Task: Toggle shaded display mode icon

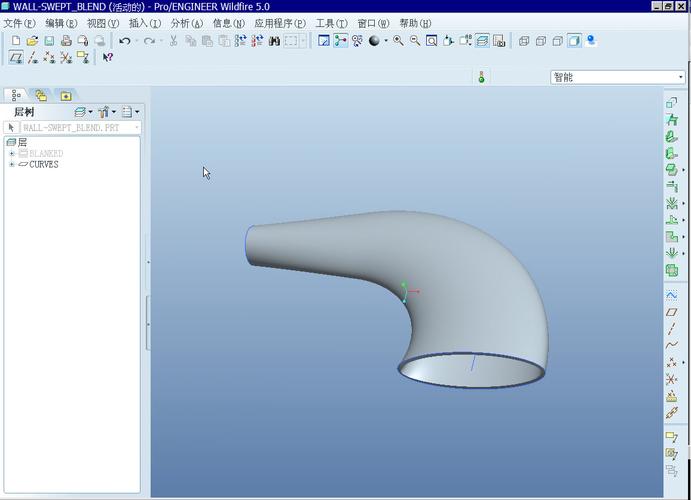Action: pyautogui.click(x=574, y=41)
